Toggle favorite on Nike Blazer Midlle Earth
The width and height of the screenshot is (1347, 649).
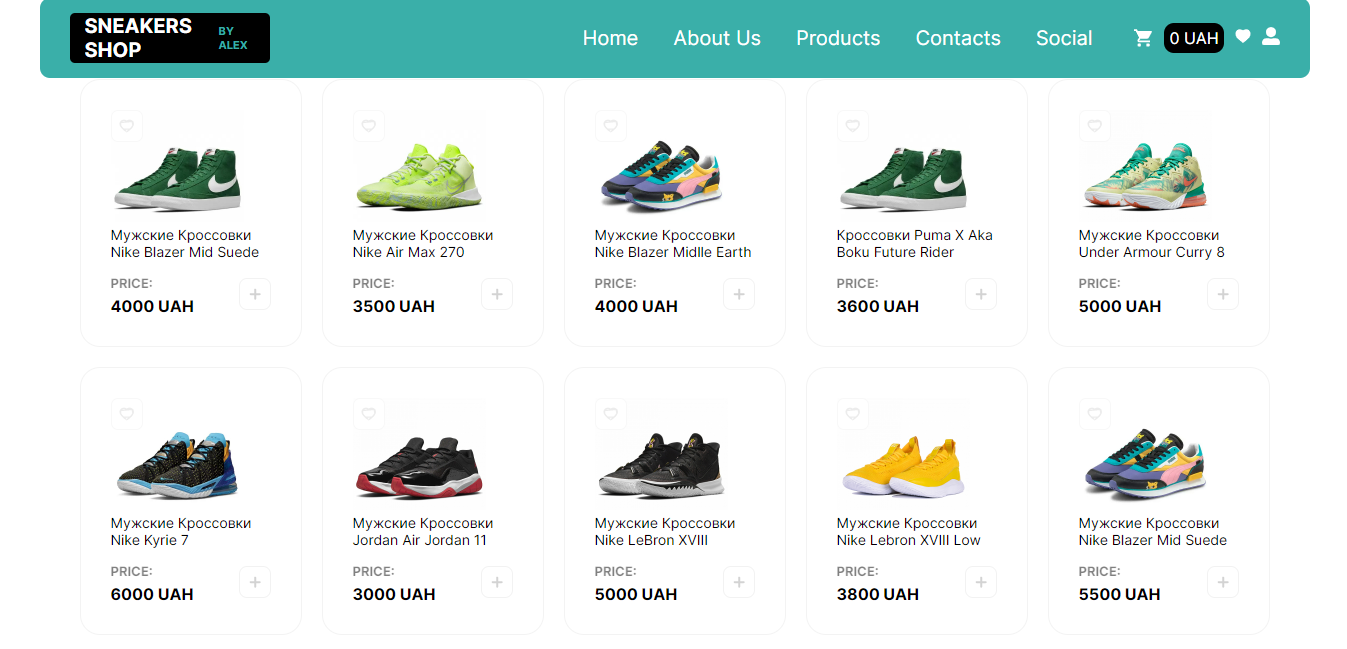tap(611, 126)
